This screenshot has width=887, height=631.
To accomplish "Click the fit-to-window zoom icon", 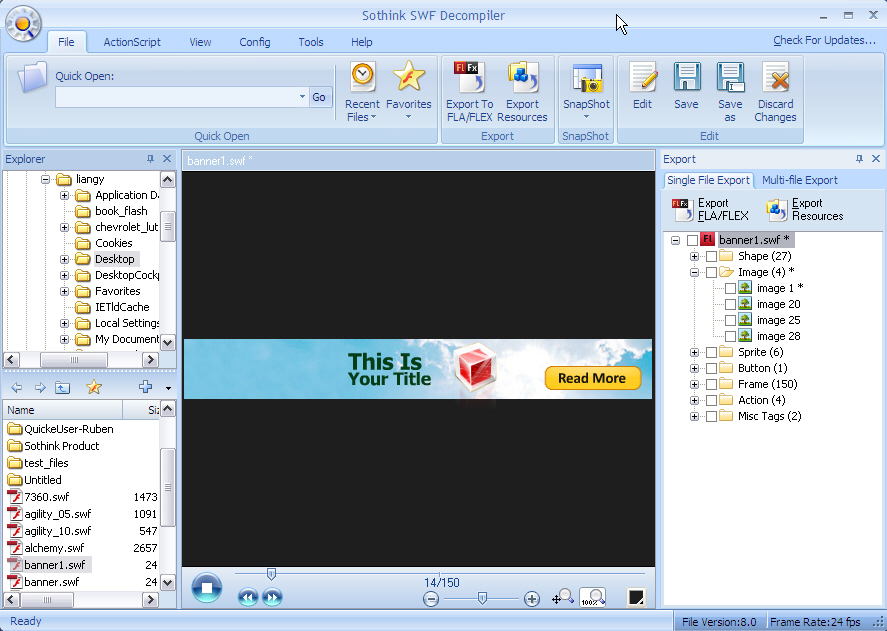I will (x=562, y=597).
